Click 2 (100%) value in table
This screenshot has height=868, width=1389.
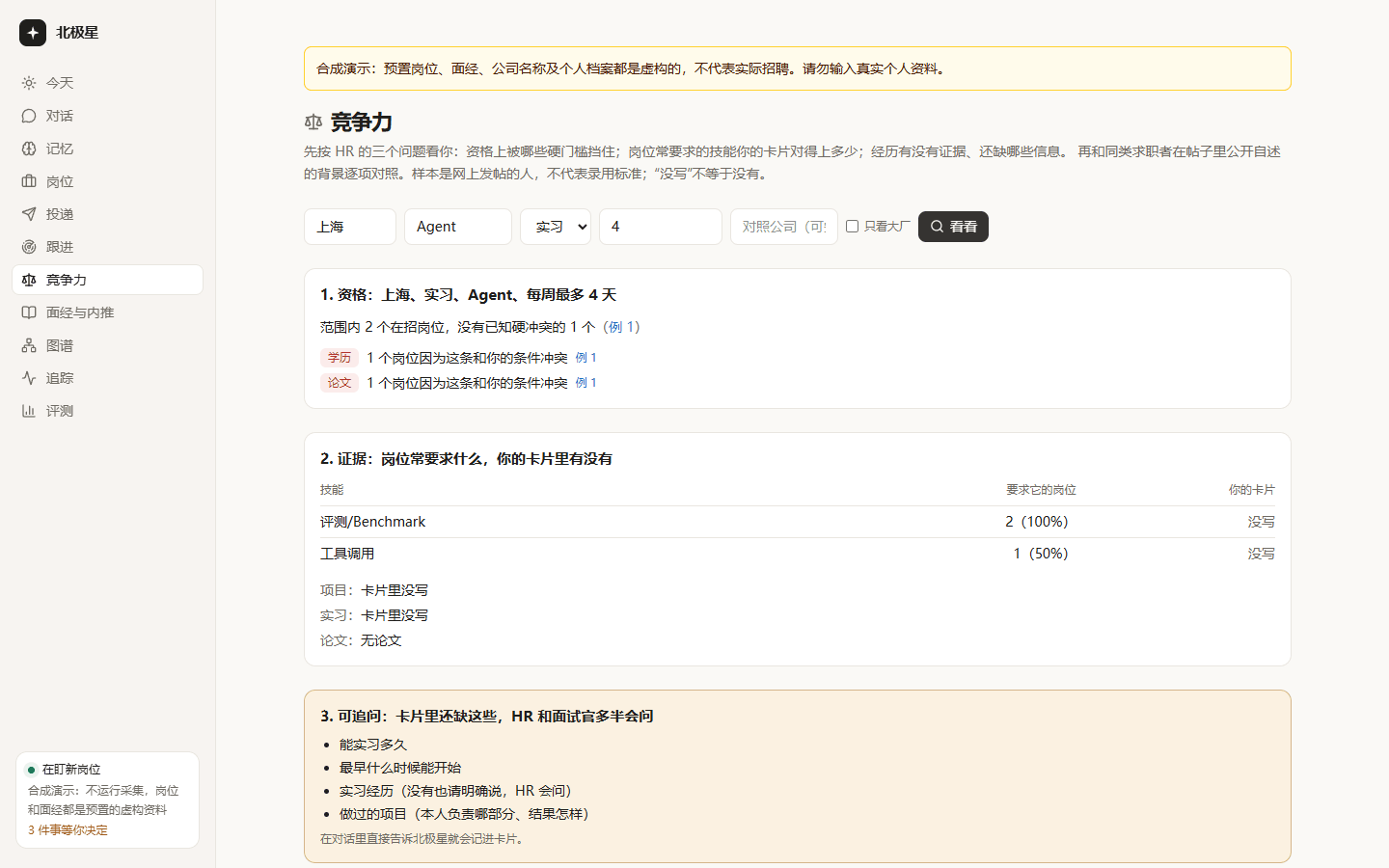(1037, 522)
